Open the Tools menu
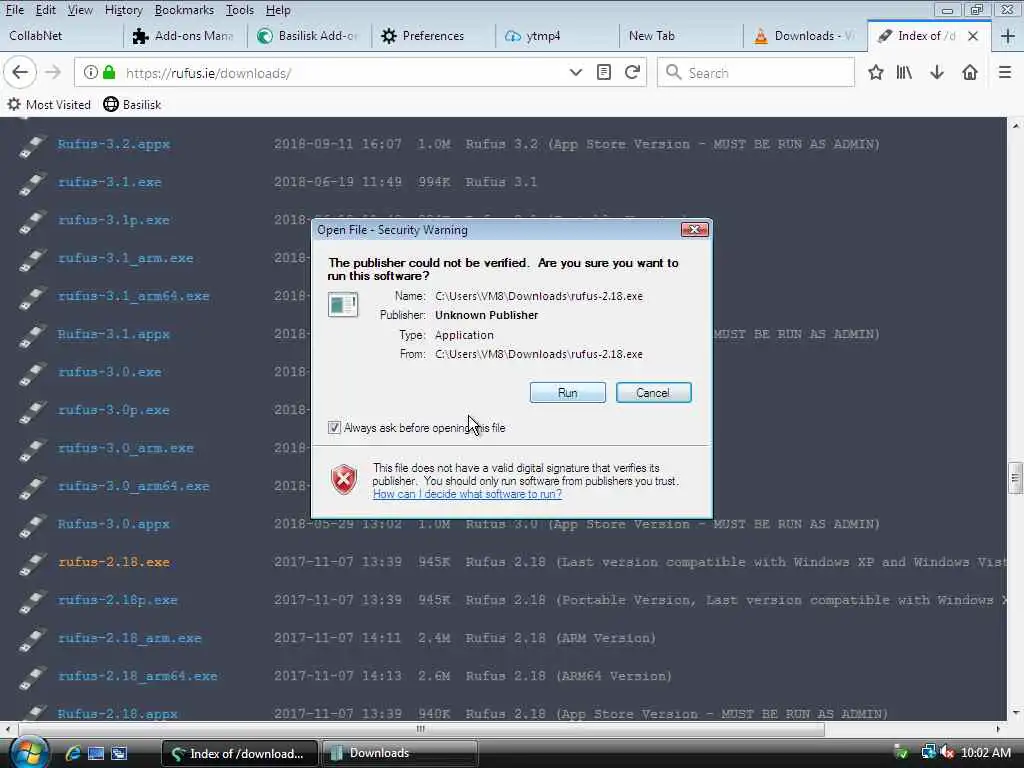 [x=240, y=10]
